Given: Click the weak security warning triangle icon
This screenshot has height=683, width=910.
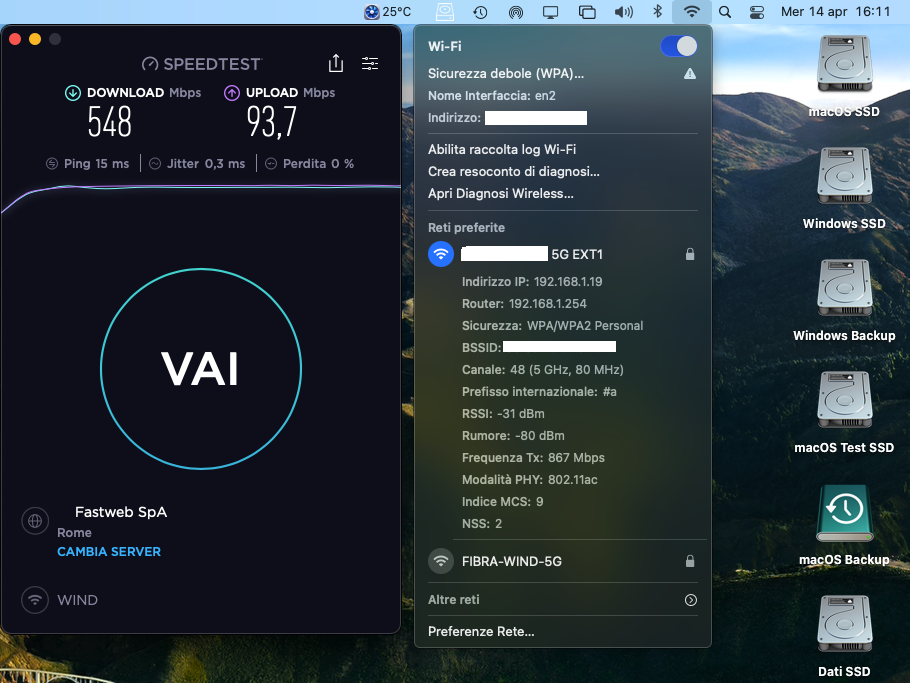Looking at the screenshot, I should (689, 73).
